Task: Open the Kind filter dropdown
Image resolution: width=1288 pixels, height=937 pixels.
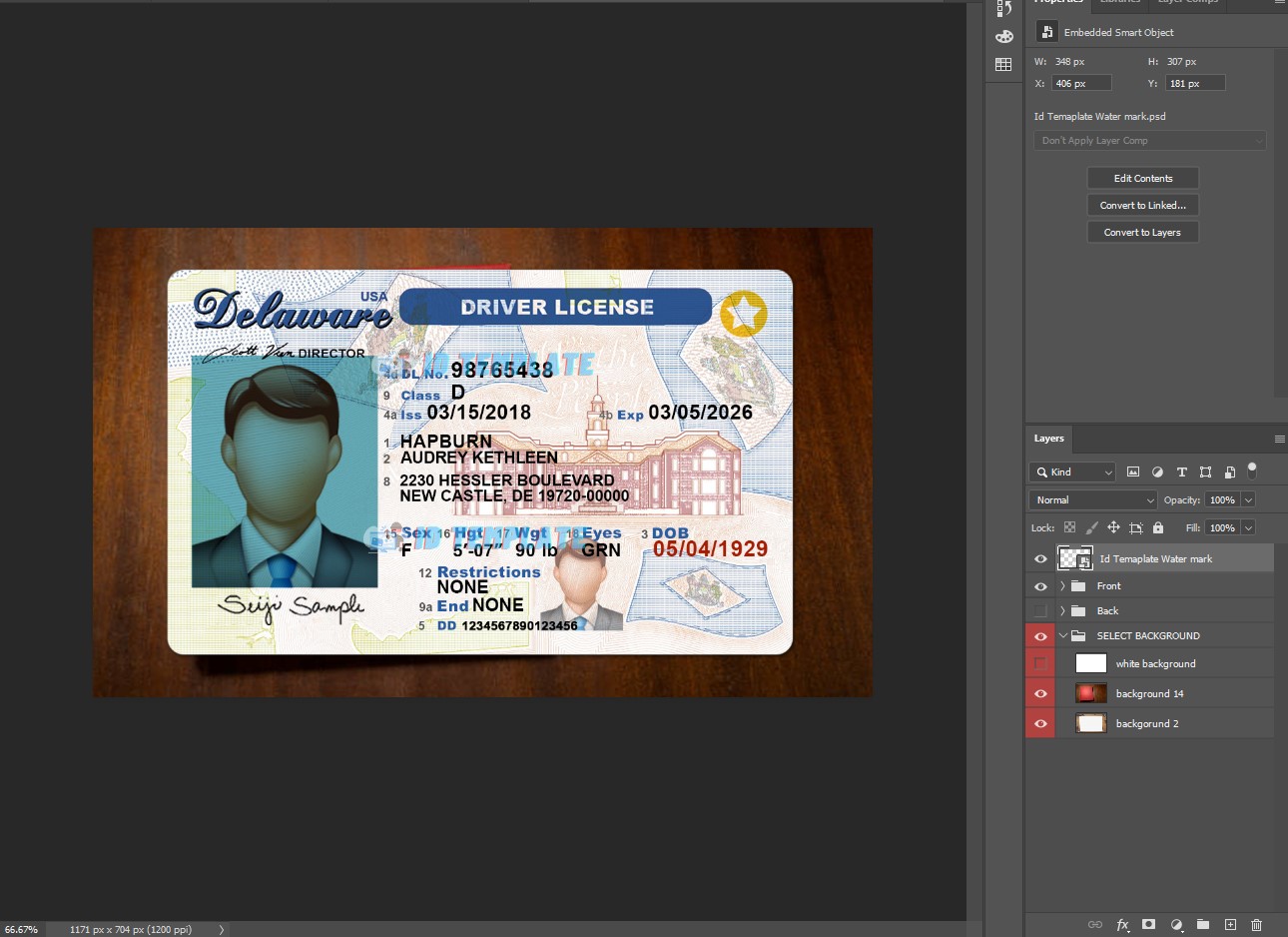Action: pyautogui.click(x=1072, y=471)
